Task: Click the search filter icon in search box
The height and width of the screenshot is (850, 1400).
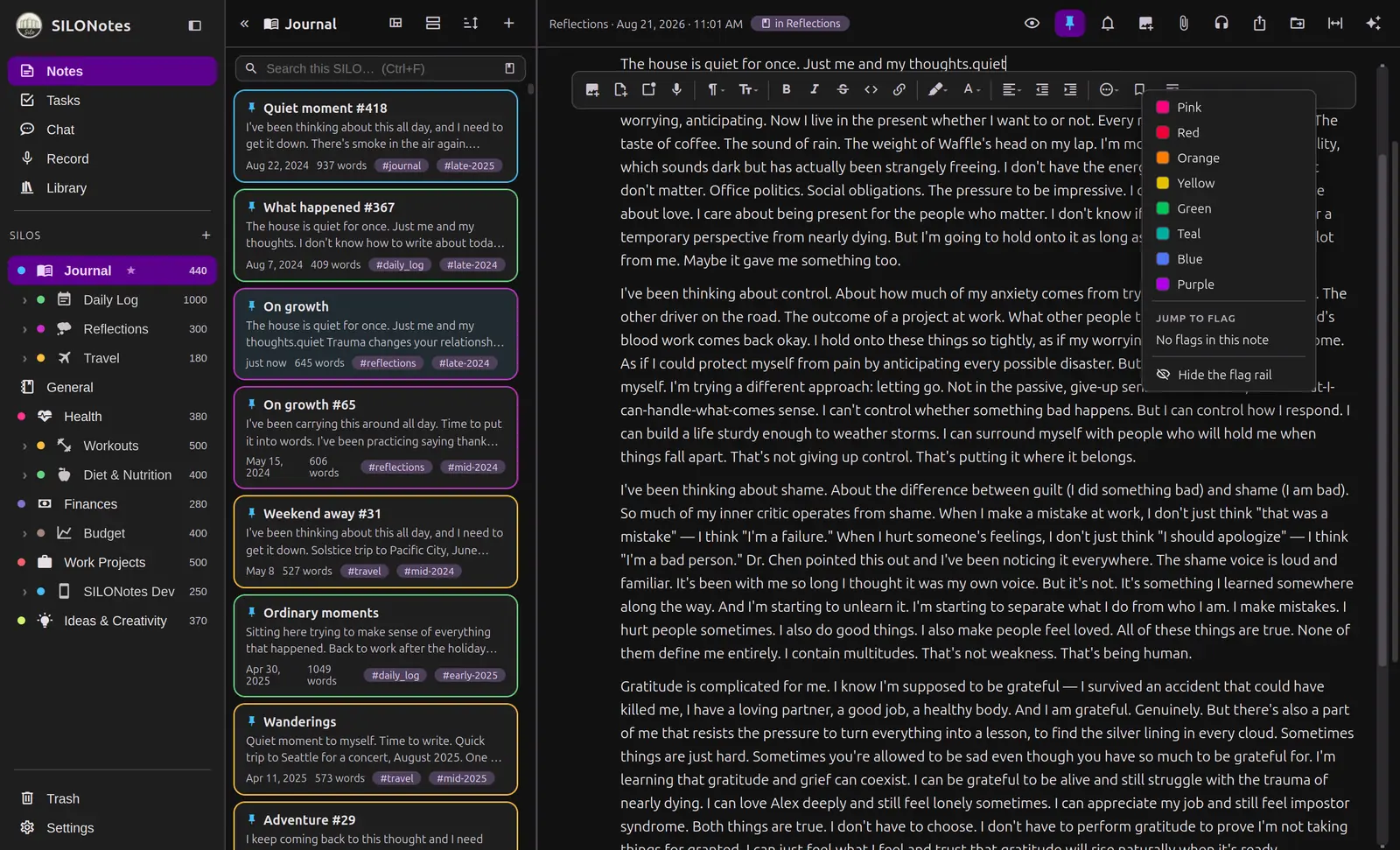Action: (509, 68)
